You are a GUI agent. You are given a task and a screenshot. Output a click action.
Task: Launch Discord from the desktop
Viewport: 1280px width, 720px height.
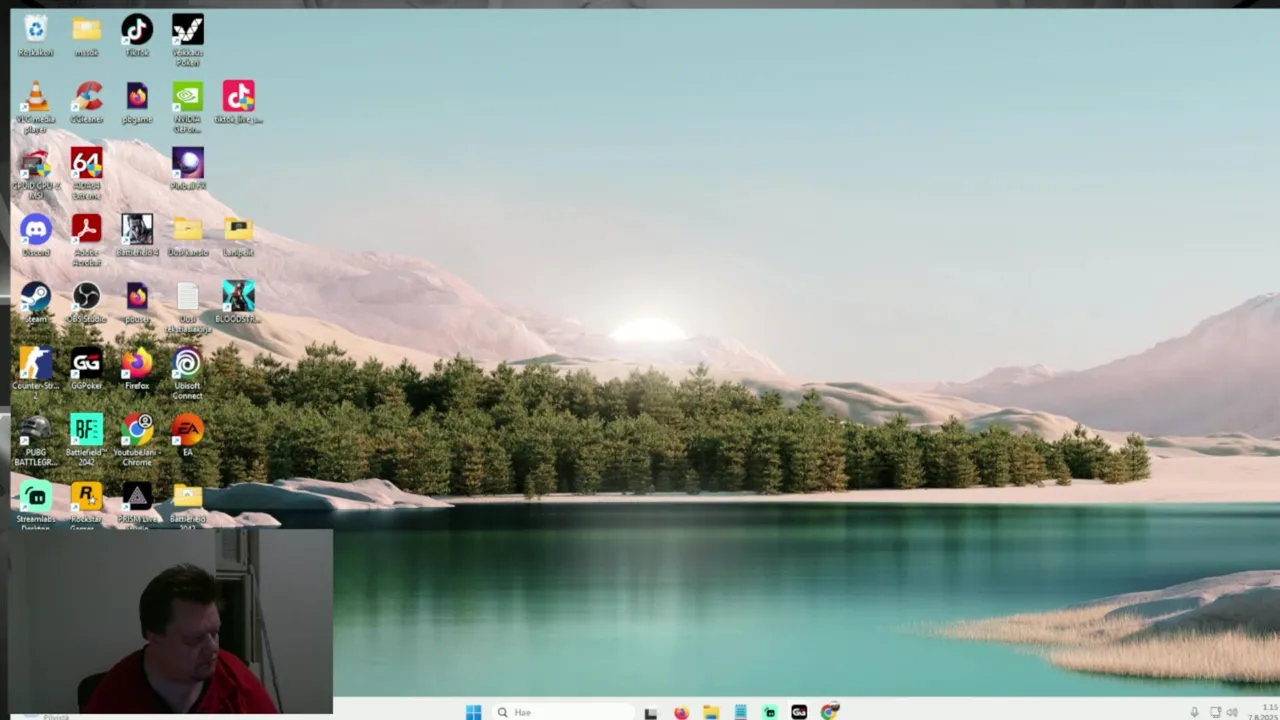tap(36, 235)
